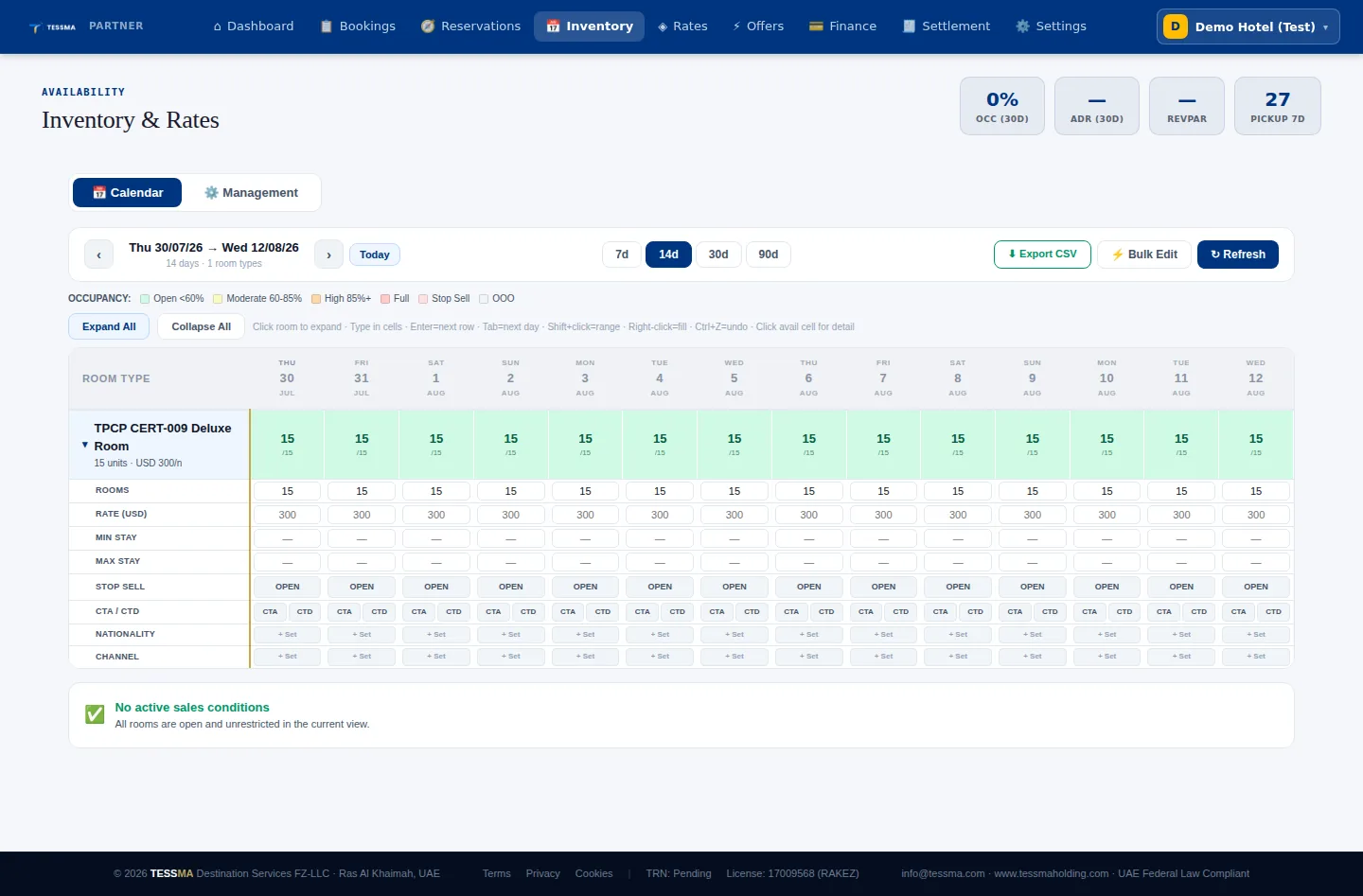Edit Rooms count for Thu 30 Jul

[x=287, y=491]
